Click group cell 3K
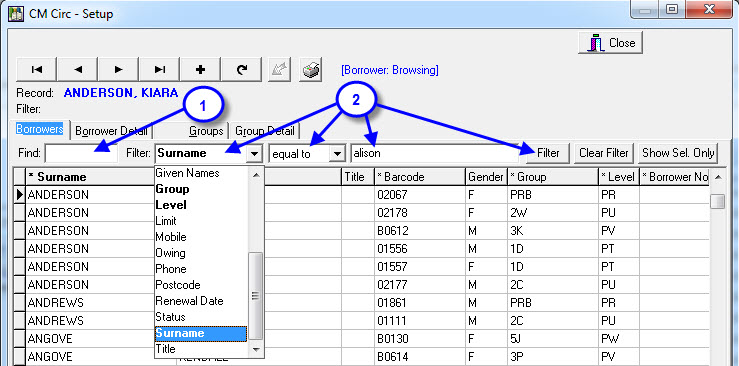The width and height of the screenshot is (739, 366). point(553,230)
